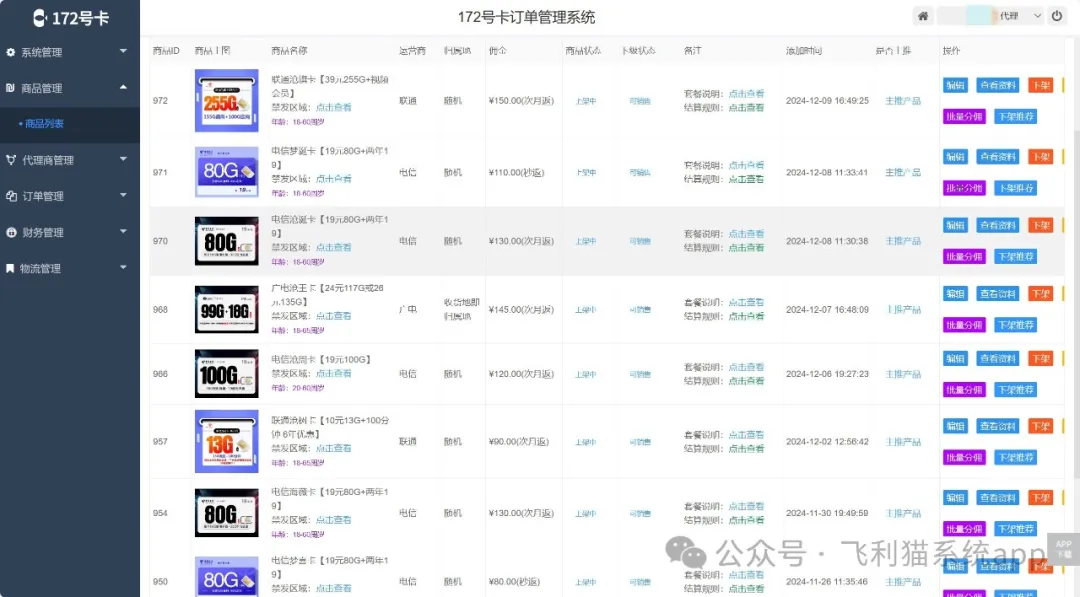Click 主推产品 link for product 972
The width and height of the screenshot is (1080, 597).
903,101
